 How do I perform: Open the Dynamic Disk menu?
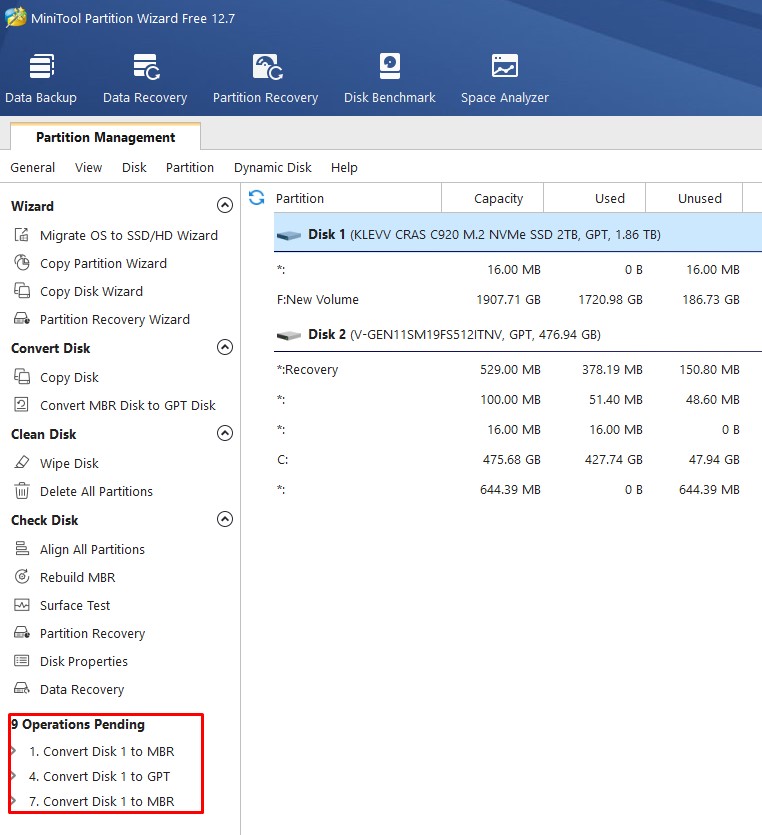click(273, 167)
